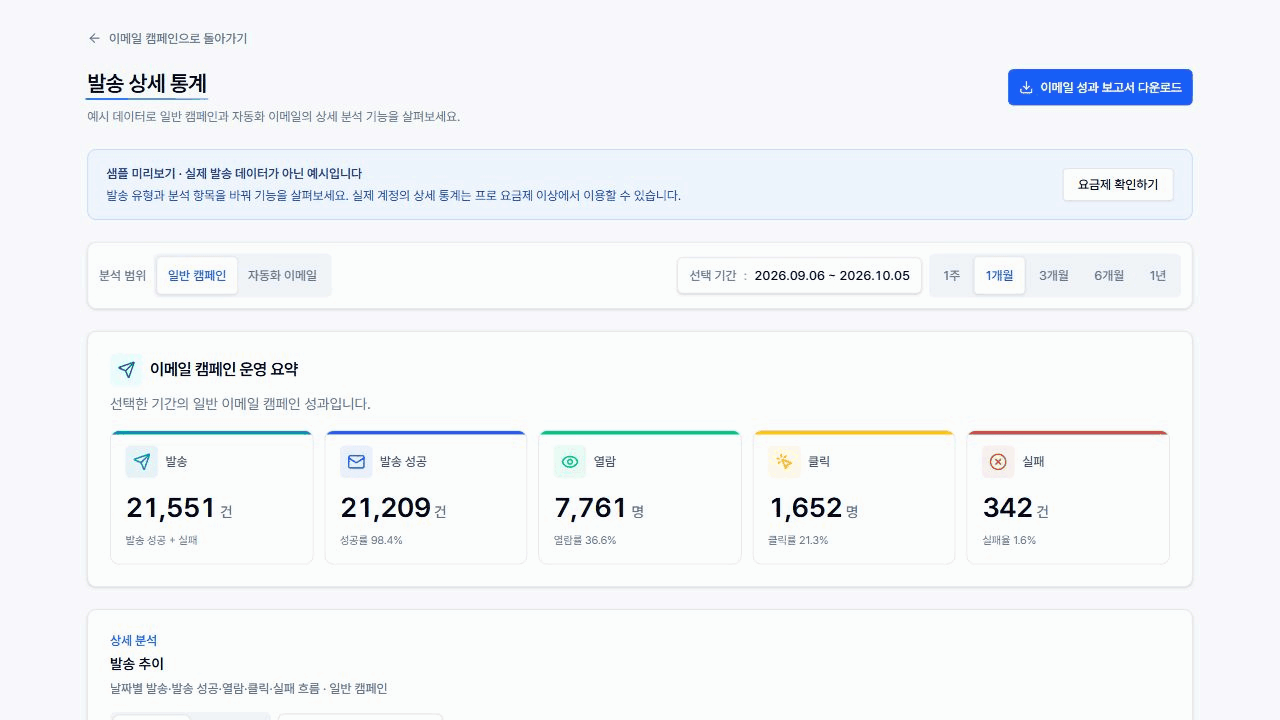Click the 1,652 클릭 count value
The height and width of the screenshot is (720, 1280).
pos(805,508)
